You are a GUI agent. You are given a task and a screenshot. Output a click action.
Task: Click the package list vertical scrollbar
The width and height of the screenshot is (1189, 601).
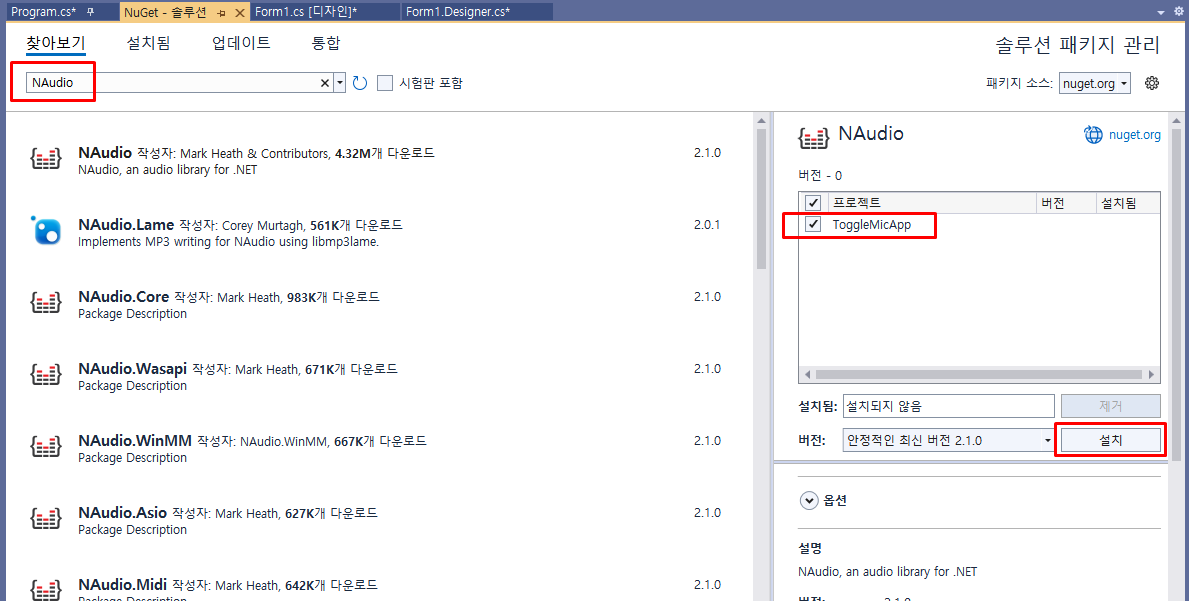(761, 199)
